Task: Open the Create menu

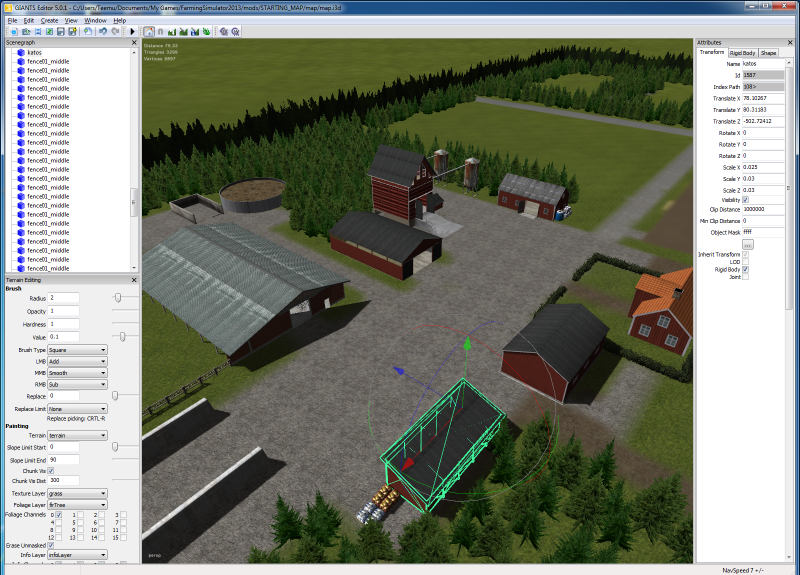Action: click(49, 20)
